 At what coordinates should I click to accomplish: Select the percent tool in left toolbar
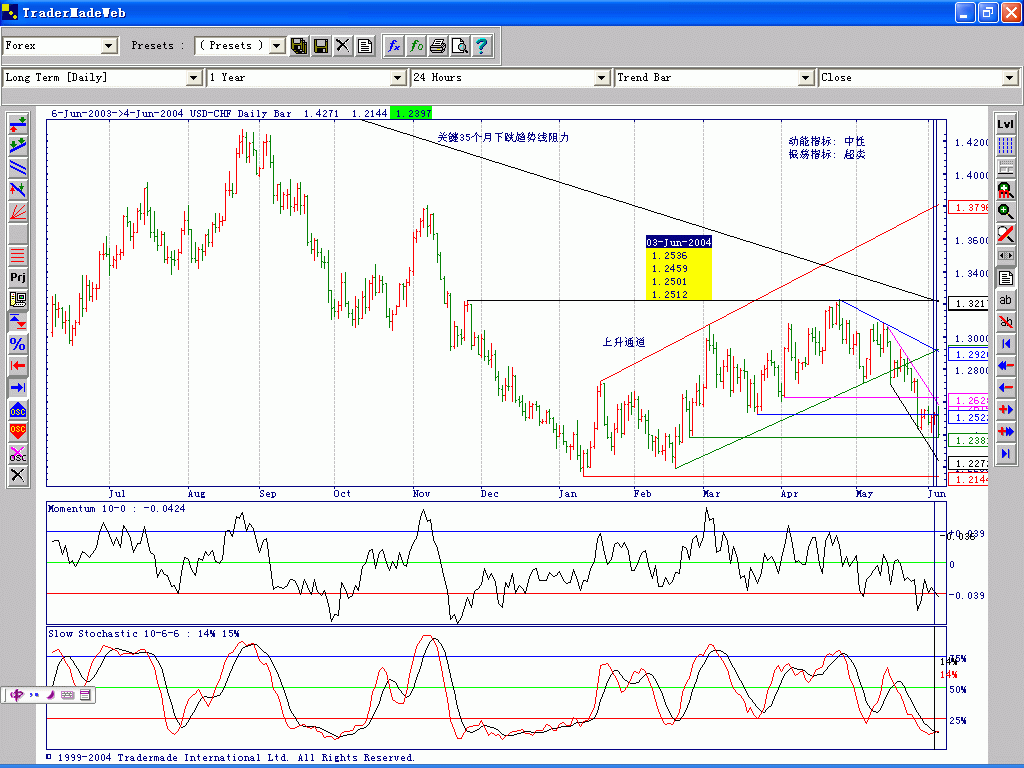click(x=18, y=343)
